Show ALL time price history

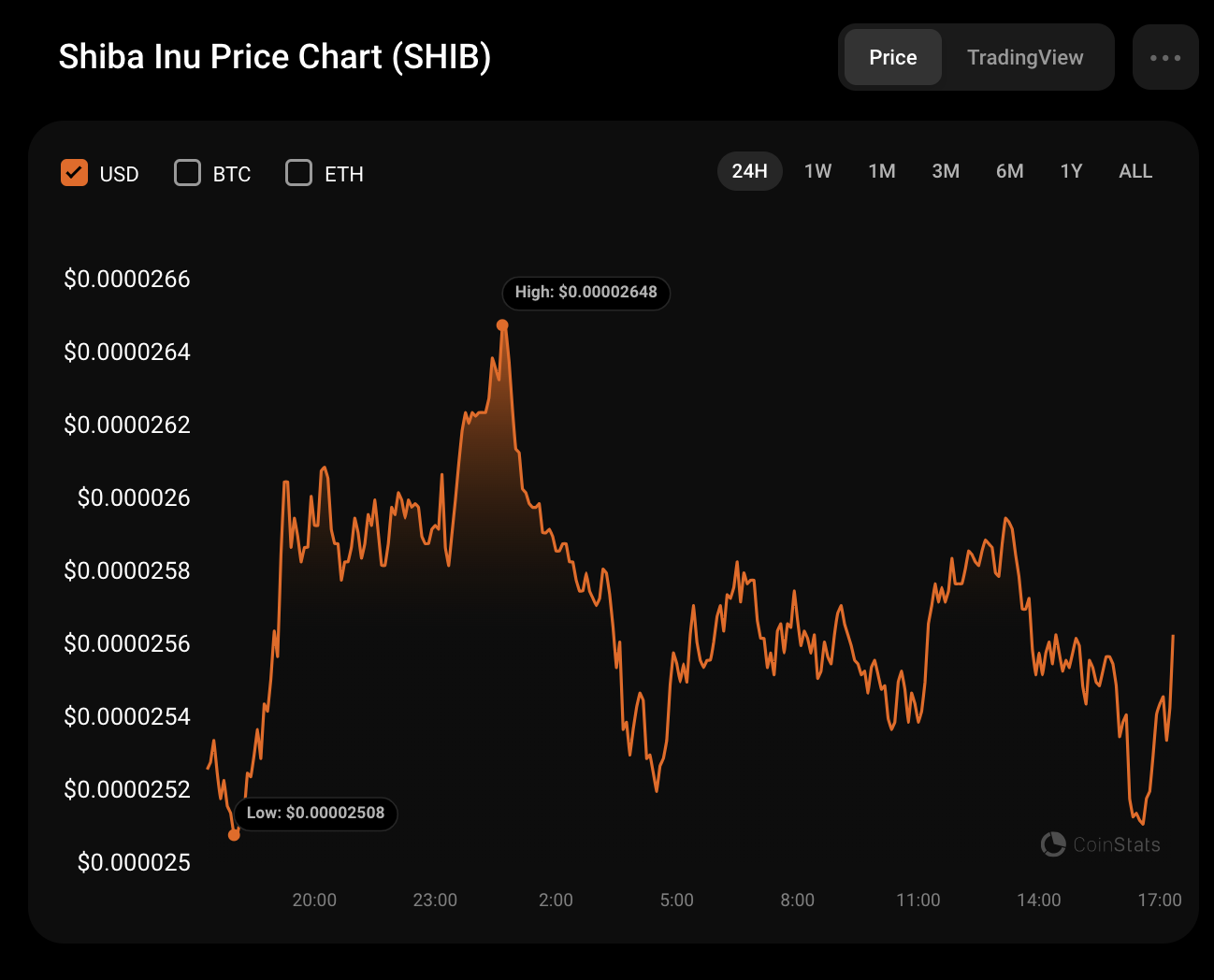coord(1135,171)
